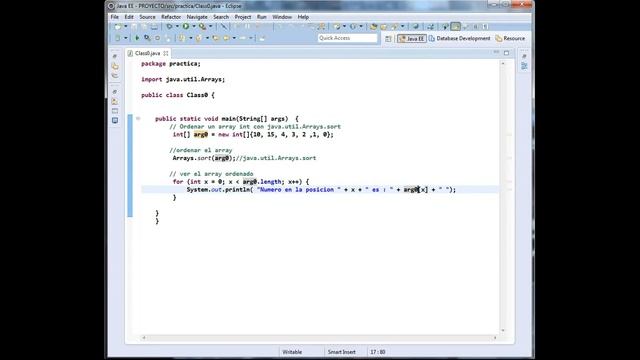
Task: Click the 'Writable' status bar entry
Action: [292, 352]
